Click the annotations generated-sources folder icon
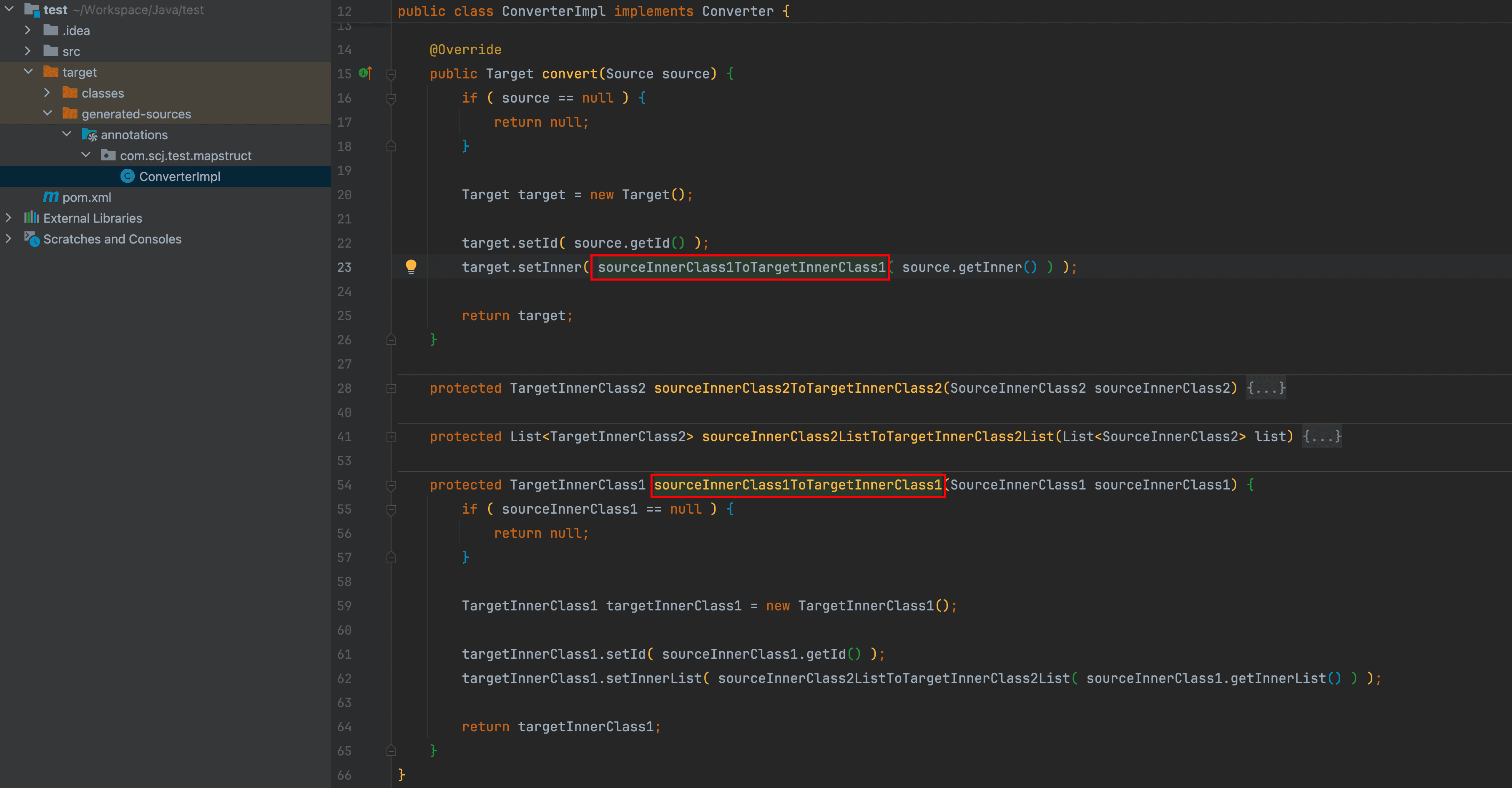This screenshot has height=788, width=1512. 89,135
